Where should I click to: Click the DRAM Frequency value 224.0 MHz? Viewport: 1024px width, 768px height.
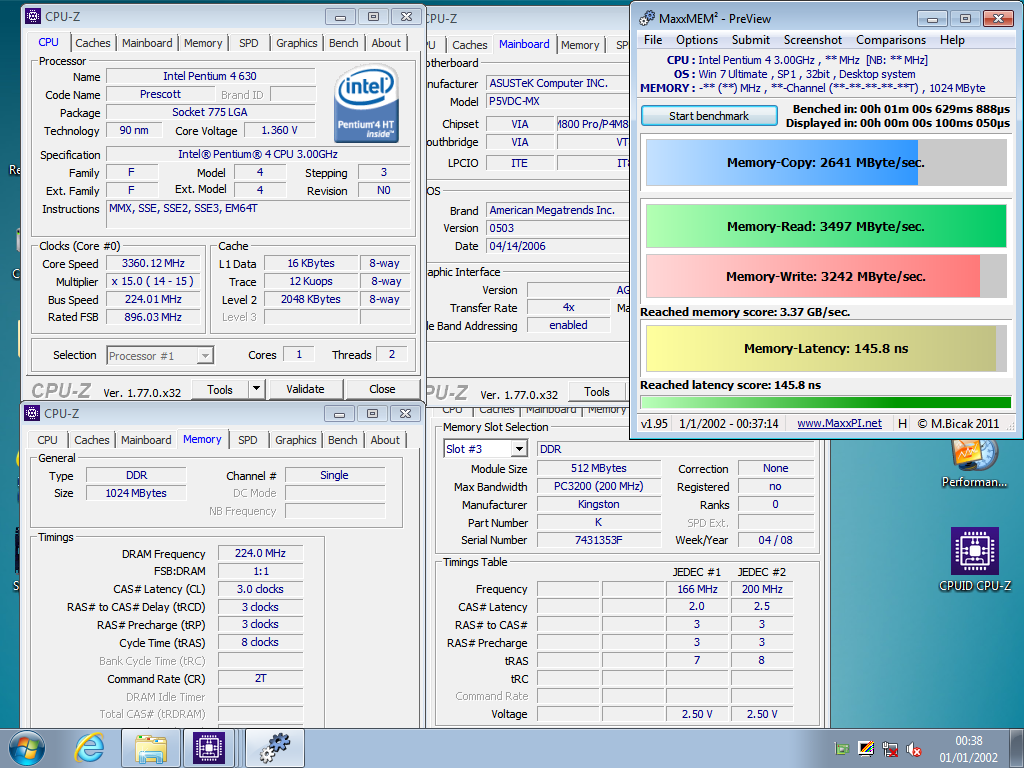[x=260, y=553]
